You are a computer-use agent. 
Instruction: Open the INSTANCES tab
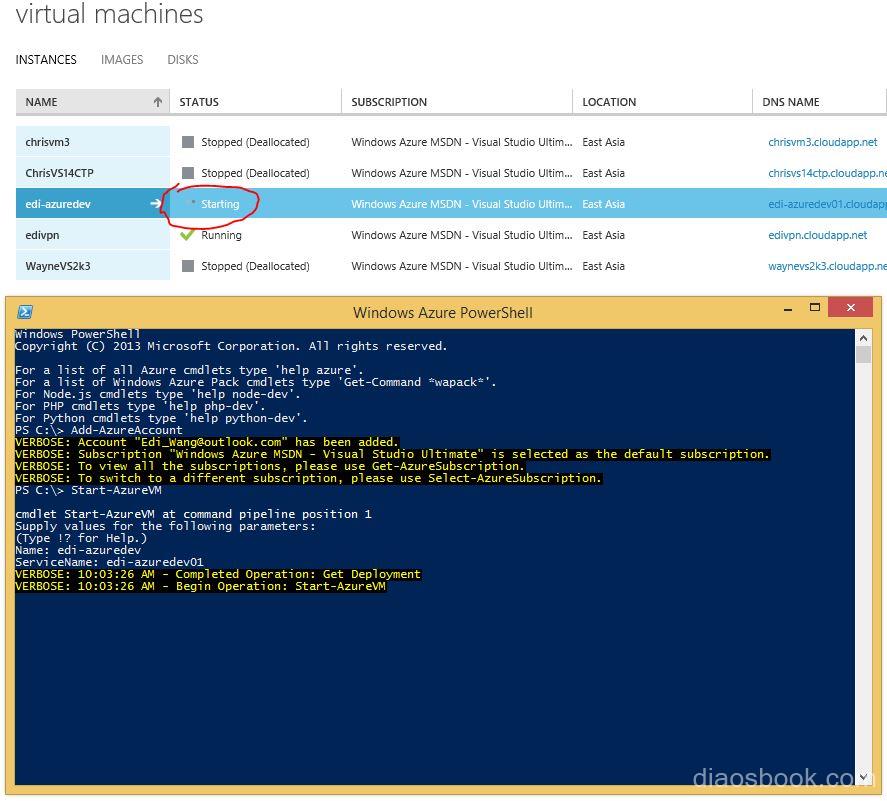pos(46,59)
